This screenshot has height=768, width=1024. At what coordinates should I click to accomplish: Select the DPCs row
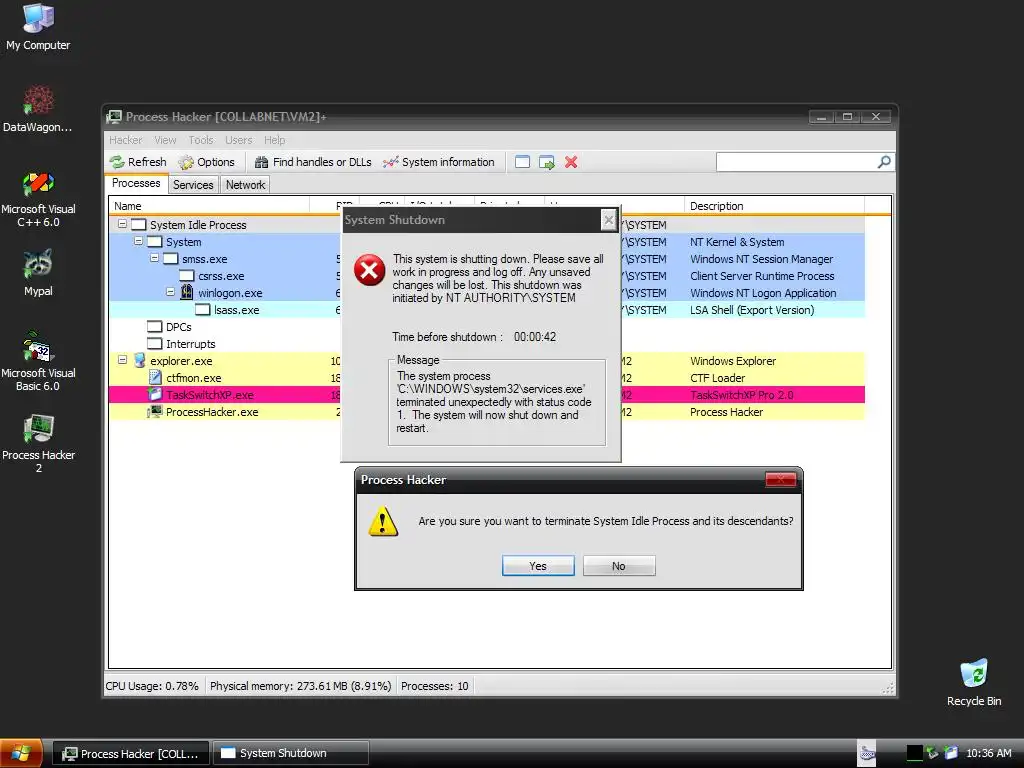coord(487,327)
